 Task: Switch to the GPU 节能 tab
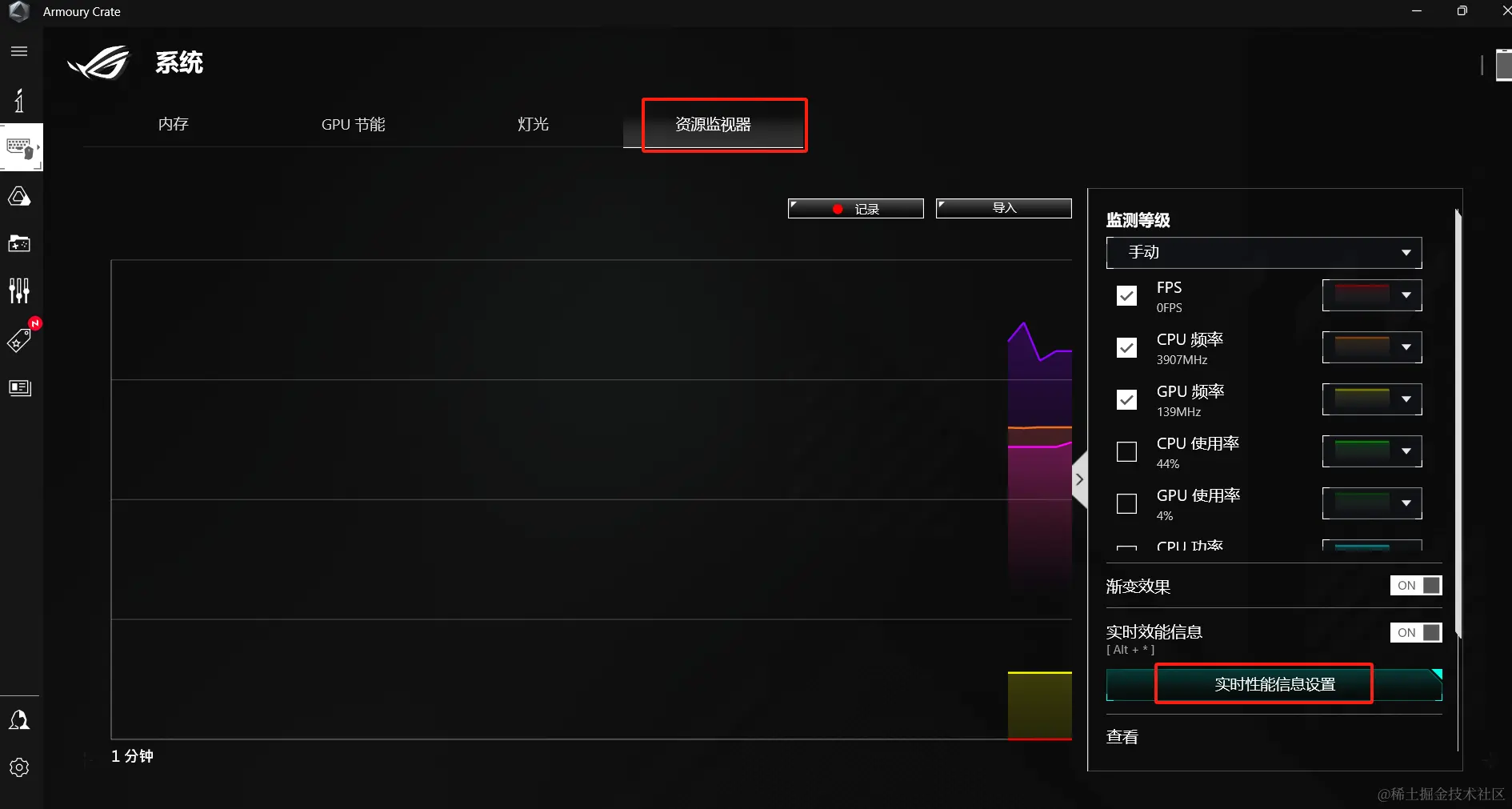[x=354, y=124]
